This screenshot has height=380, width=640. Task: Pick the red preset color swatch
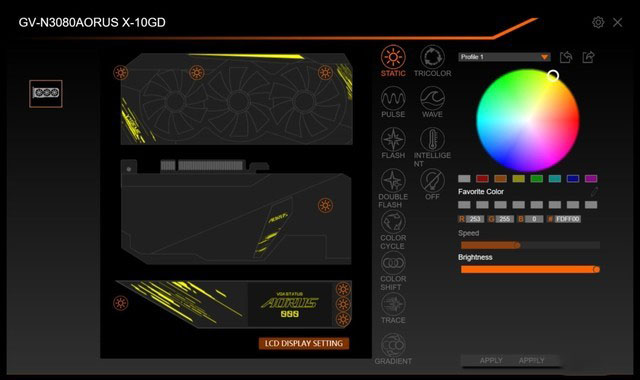482,178
